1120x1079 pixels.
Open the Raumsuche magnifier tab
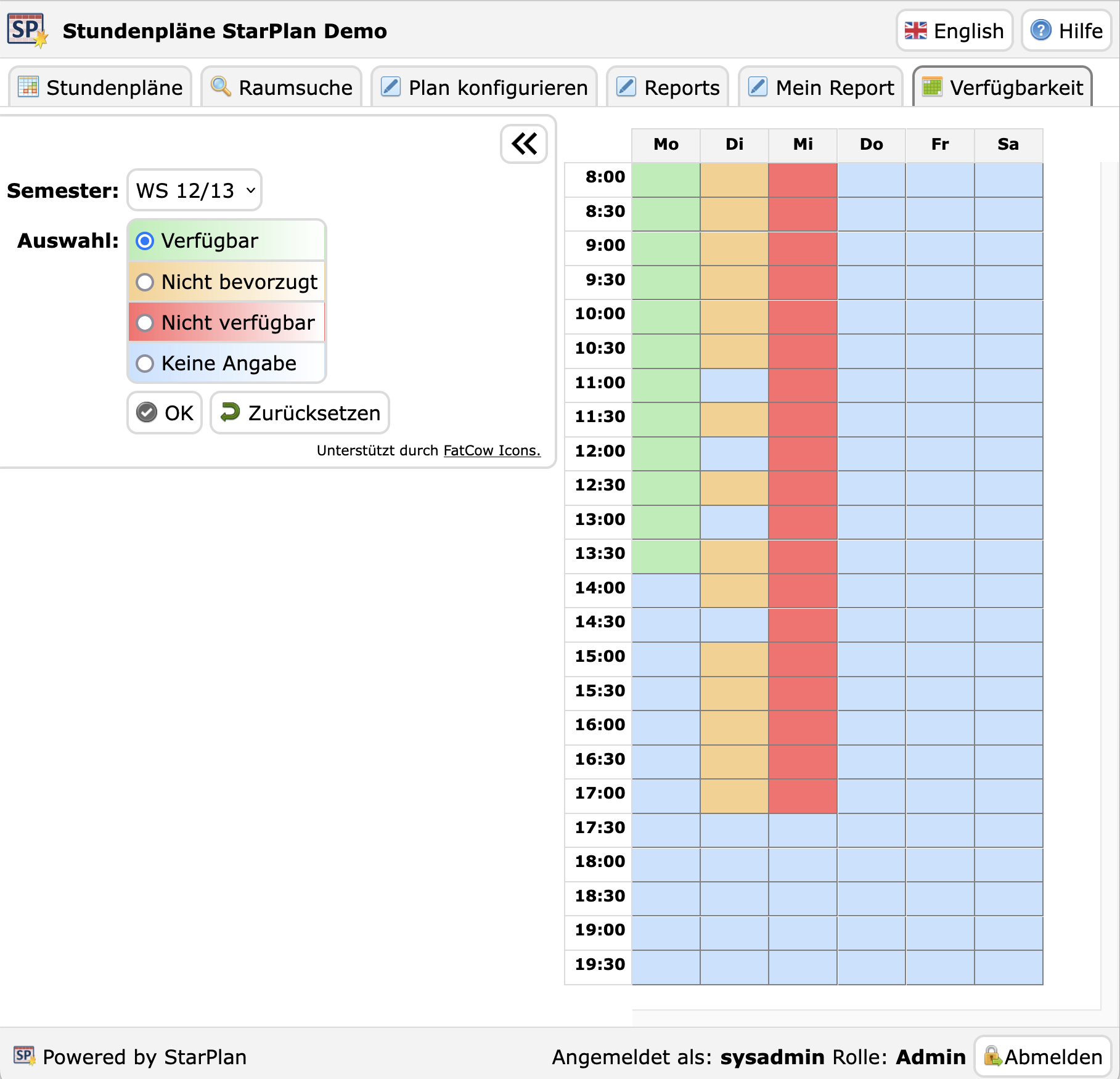(x=282, y=88)
